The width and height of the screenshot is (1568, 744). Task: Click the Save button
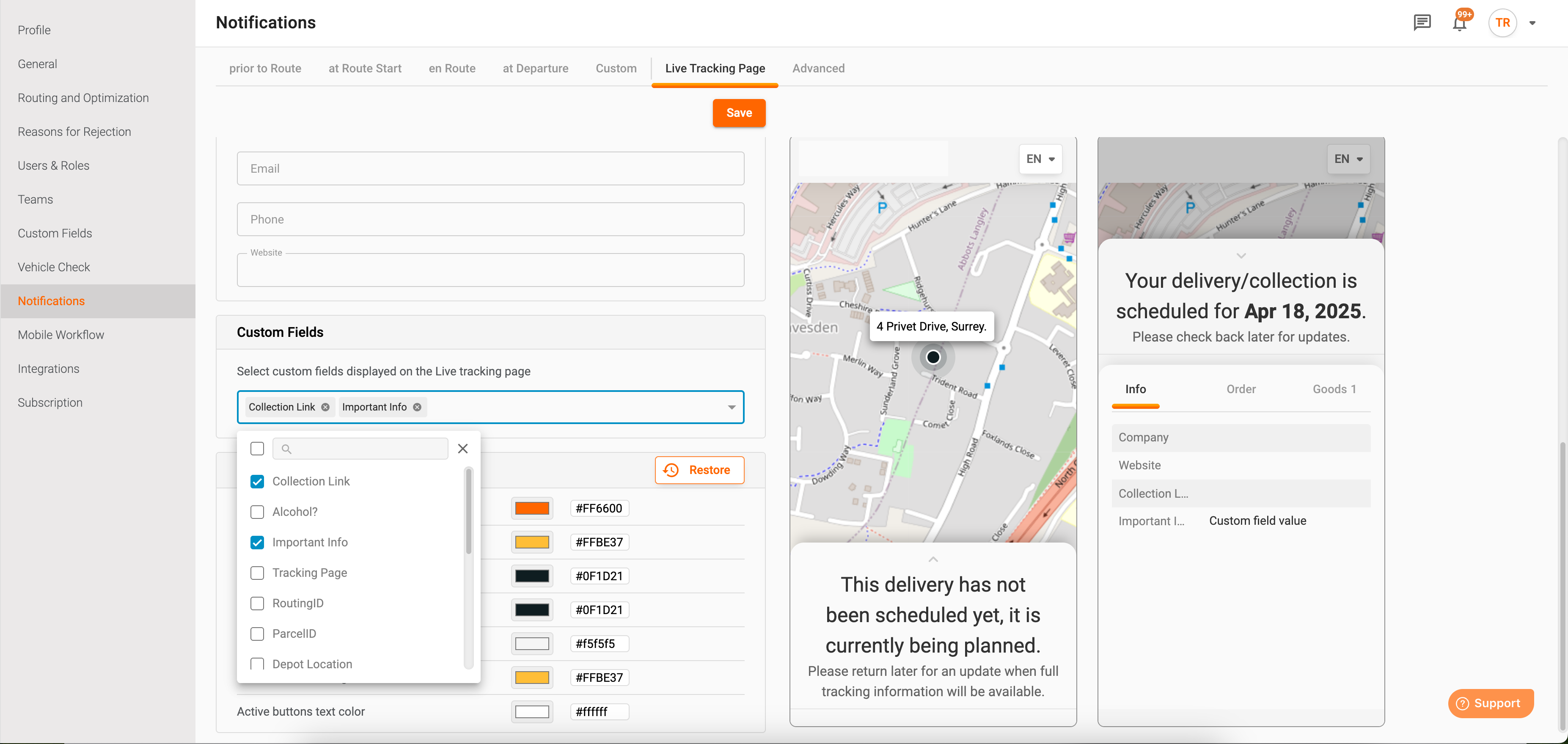738,113
